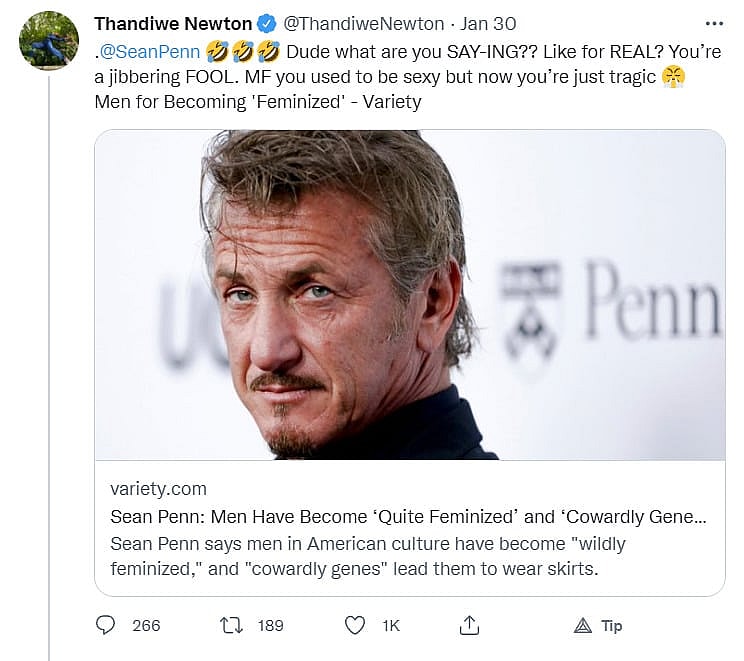Click the 189 retweets count
This screenshot has width=744, height=661.
pos(270,626)
